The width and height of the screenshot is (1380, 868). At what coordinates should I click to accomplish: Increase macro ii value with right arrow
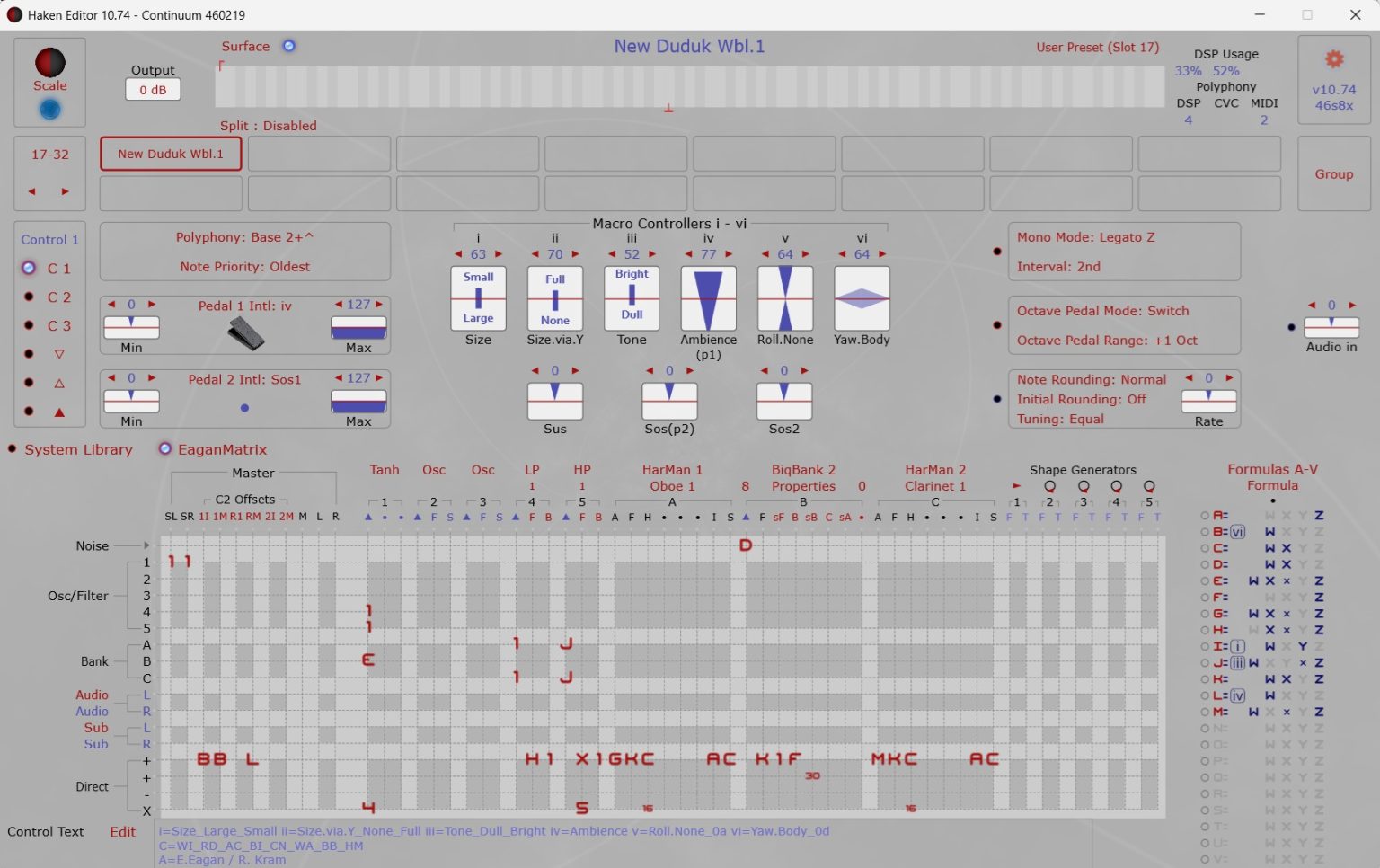point(576,254)
